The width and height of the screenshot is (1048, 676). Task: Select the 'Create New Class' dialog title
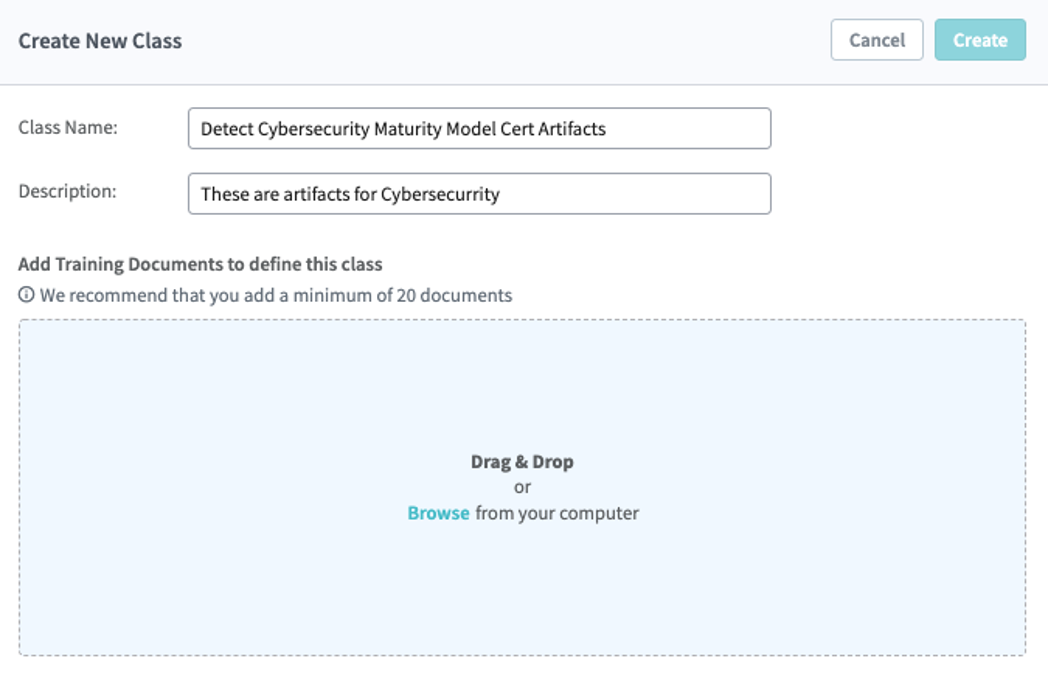(100, 41)
